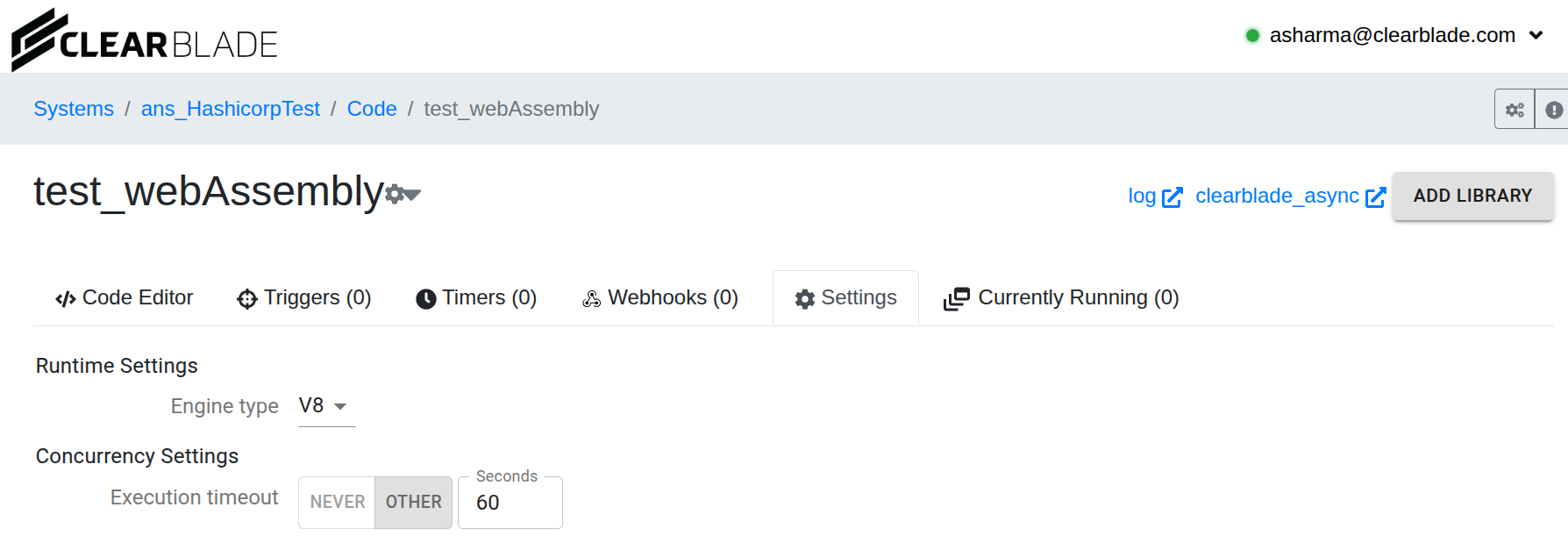Select the OTHER execution timeout option
Screen dimensions: 1568x543
[414, 502]
